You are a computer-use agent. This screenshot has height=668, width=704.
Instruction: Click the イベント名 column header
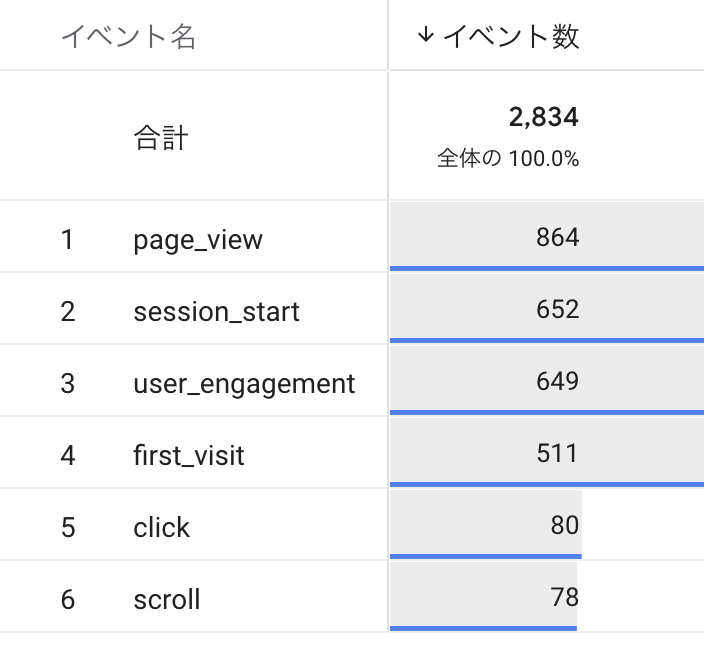click(x=129, y=37)
